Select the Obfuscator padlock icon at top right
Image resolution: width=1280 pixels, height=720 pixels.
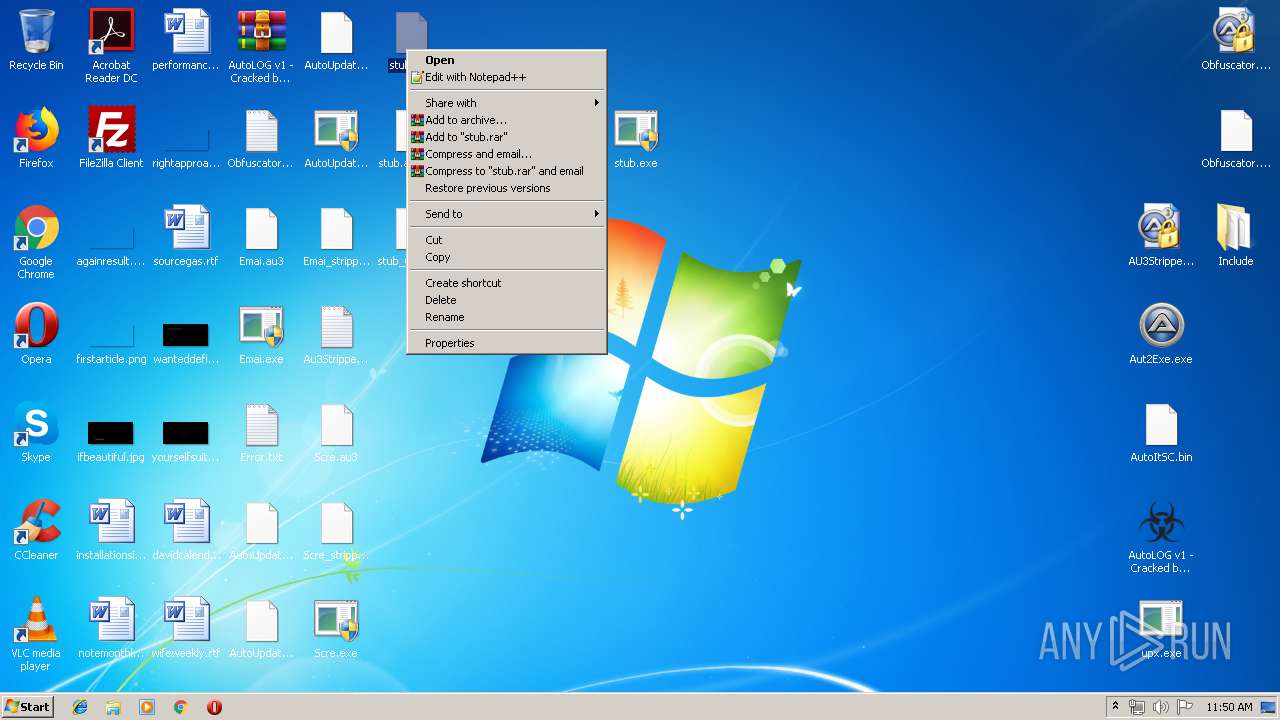(1236, 40)
